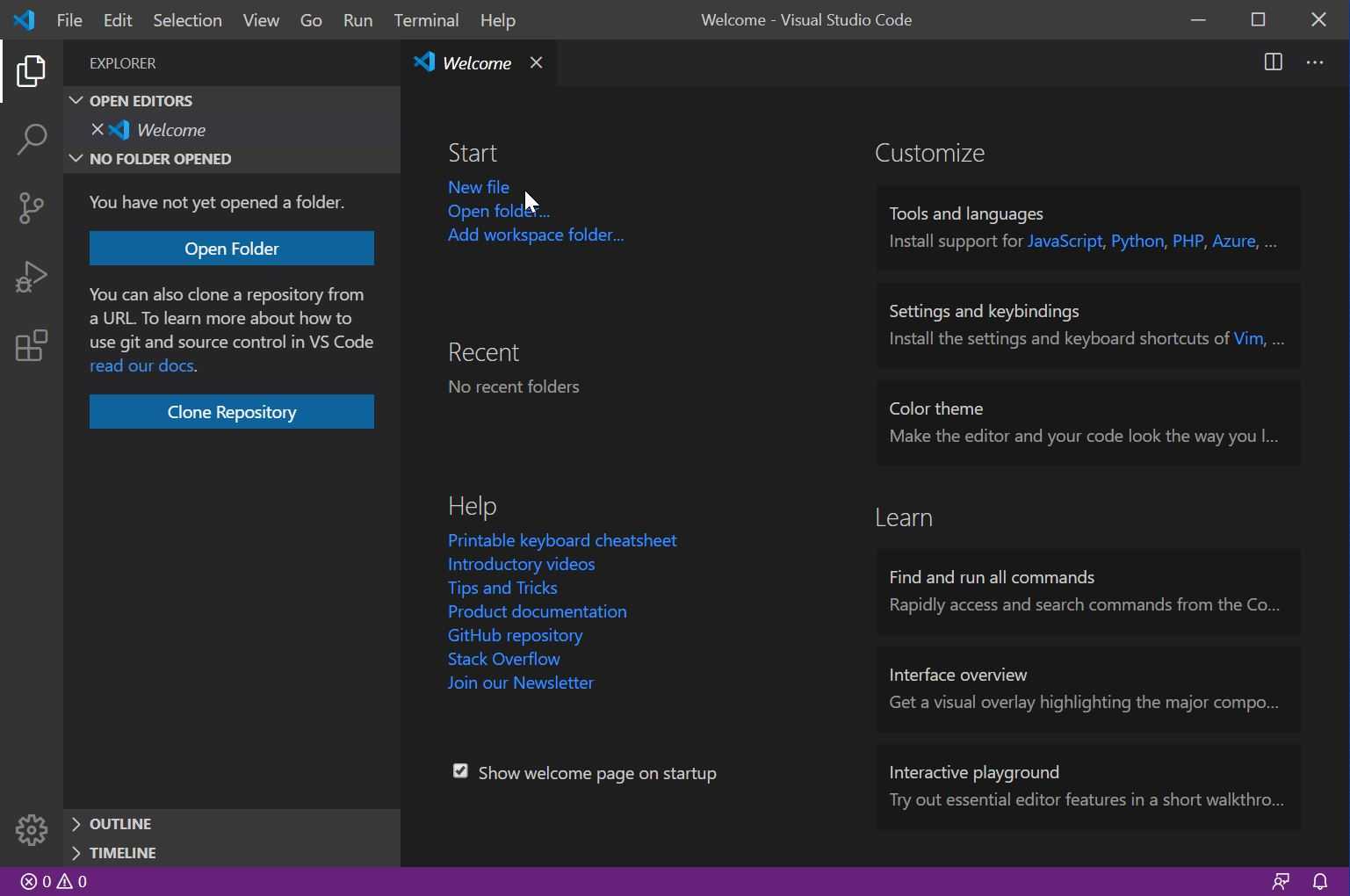Image resolution: width=1350 pixels, height=896 pixels.
Task: Open Printable keyboard cheatsheet link
Action: point(562,540)
